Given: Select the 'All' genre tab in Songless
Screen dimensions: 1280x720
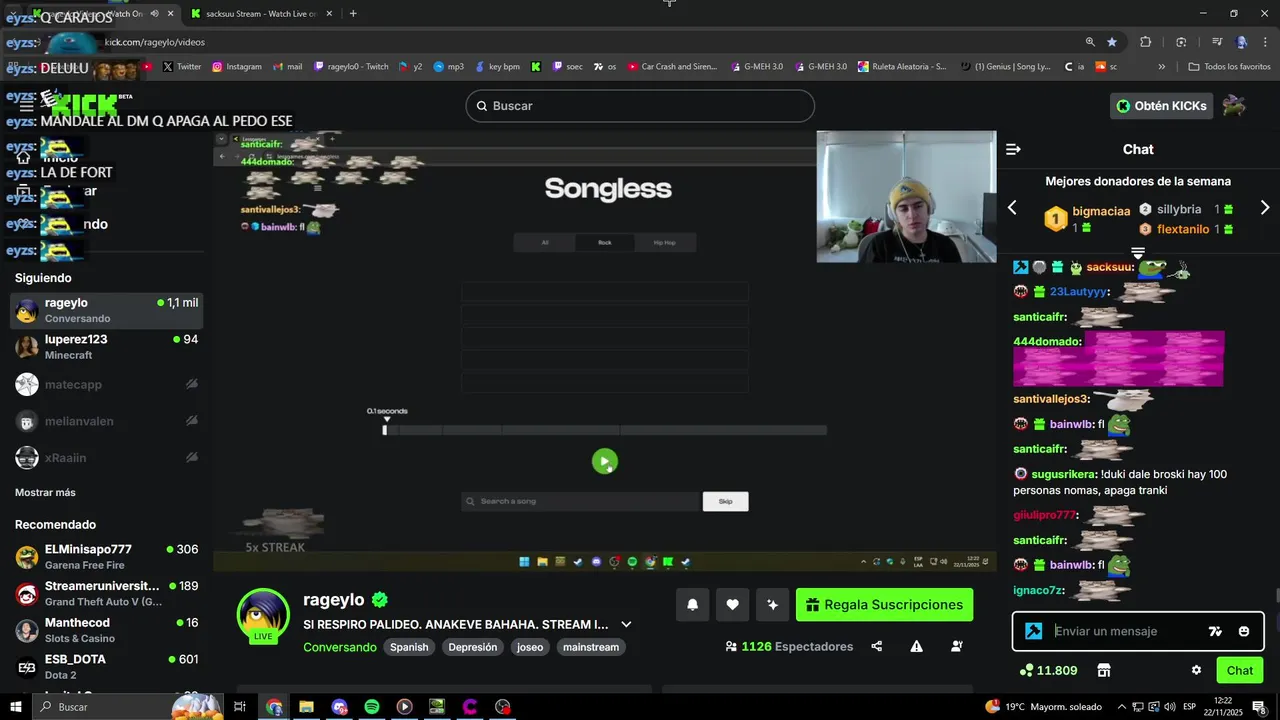Looking at the screenshot, I should (x=544, y=242).
